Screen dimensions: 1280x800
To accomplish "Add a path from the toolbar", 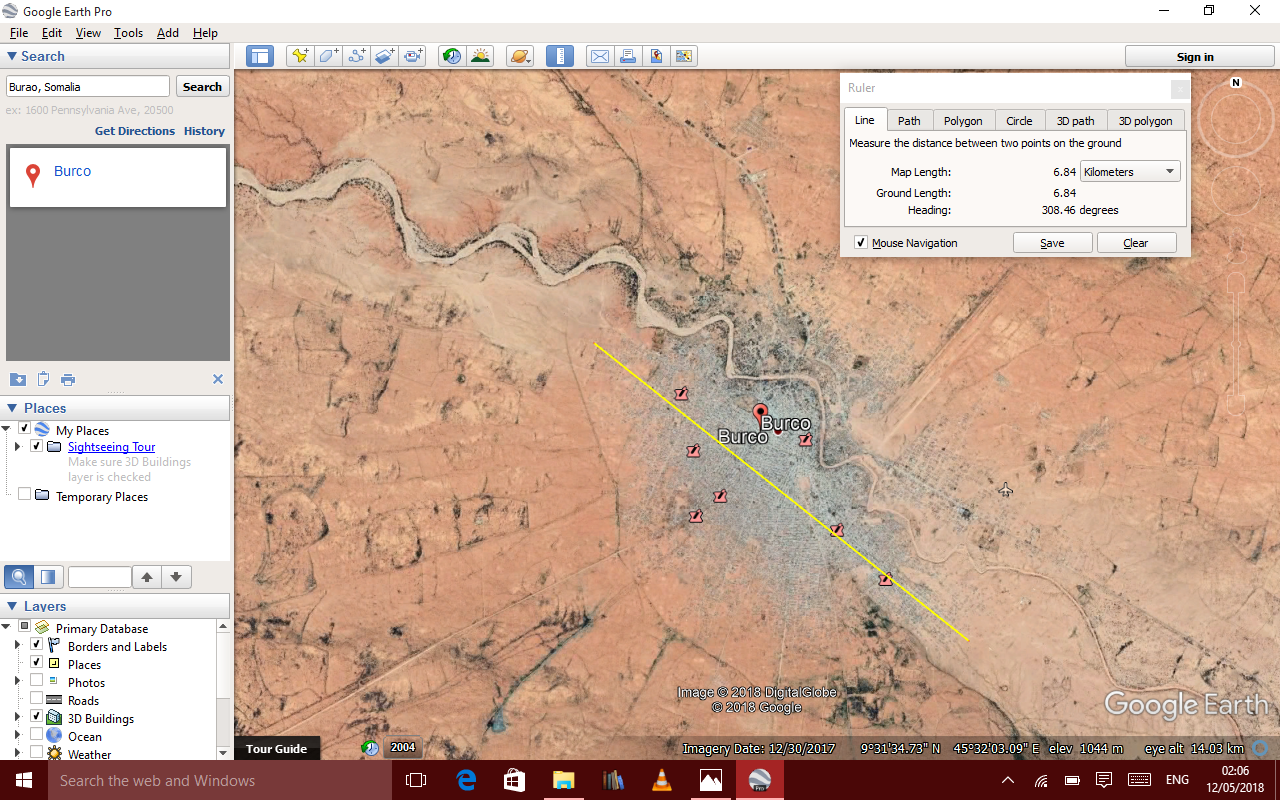I will [357, 57].
